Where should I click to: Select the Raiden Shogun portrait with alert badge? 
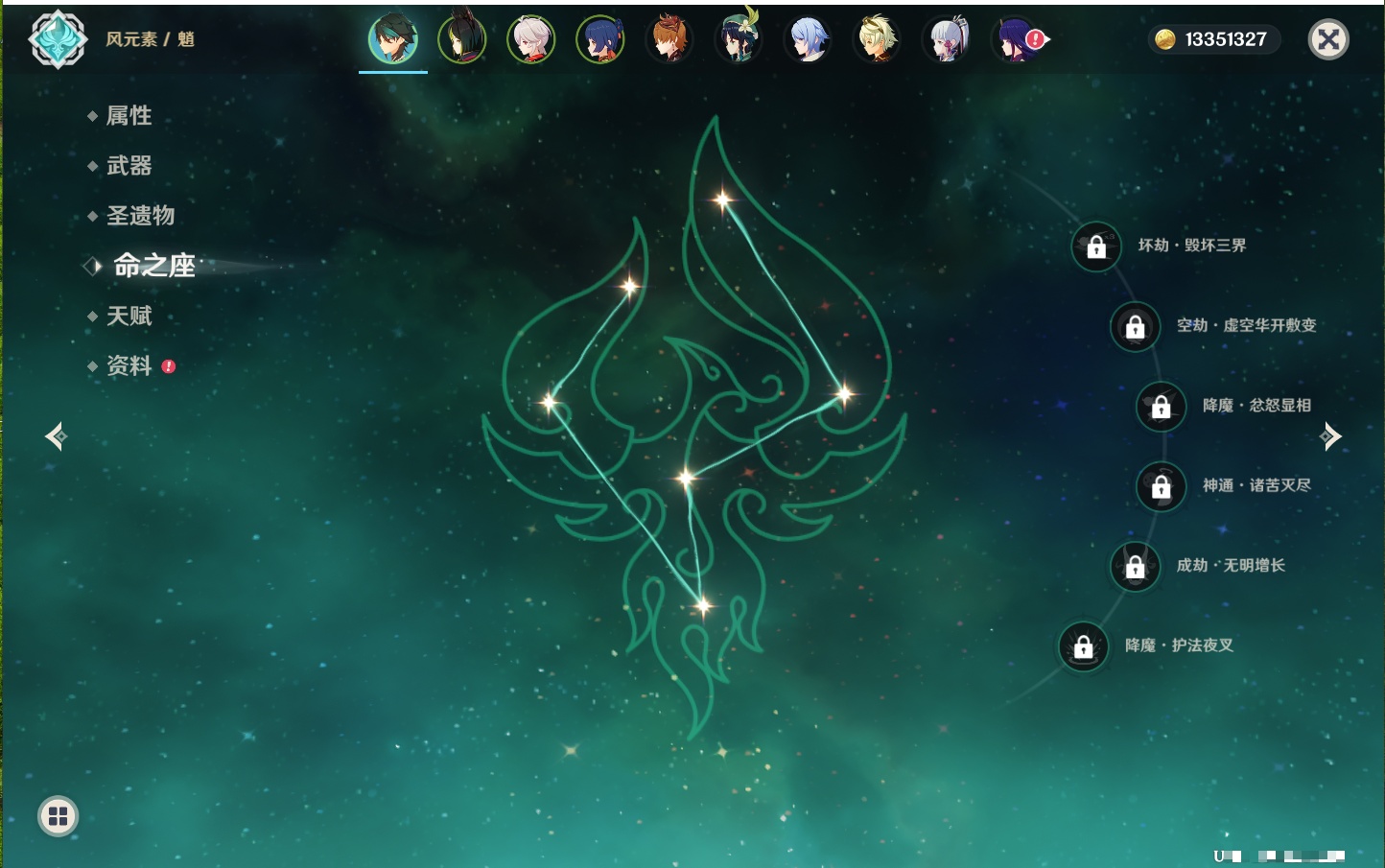(x=1016, y=39)
